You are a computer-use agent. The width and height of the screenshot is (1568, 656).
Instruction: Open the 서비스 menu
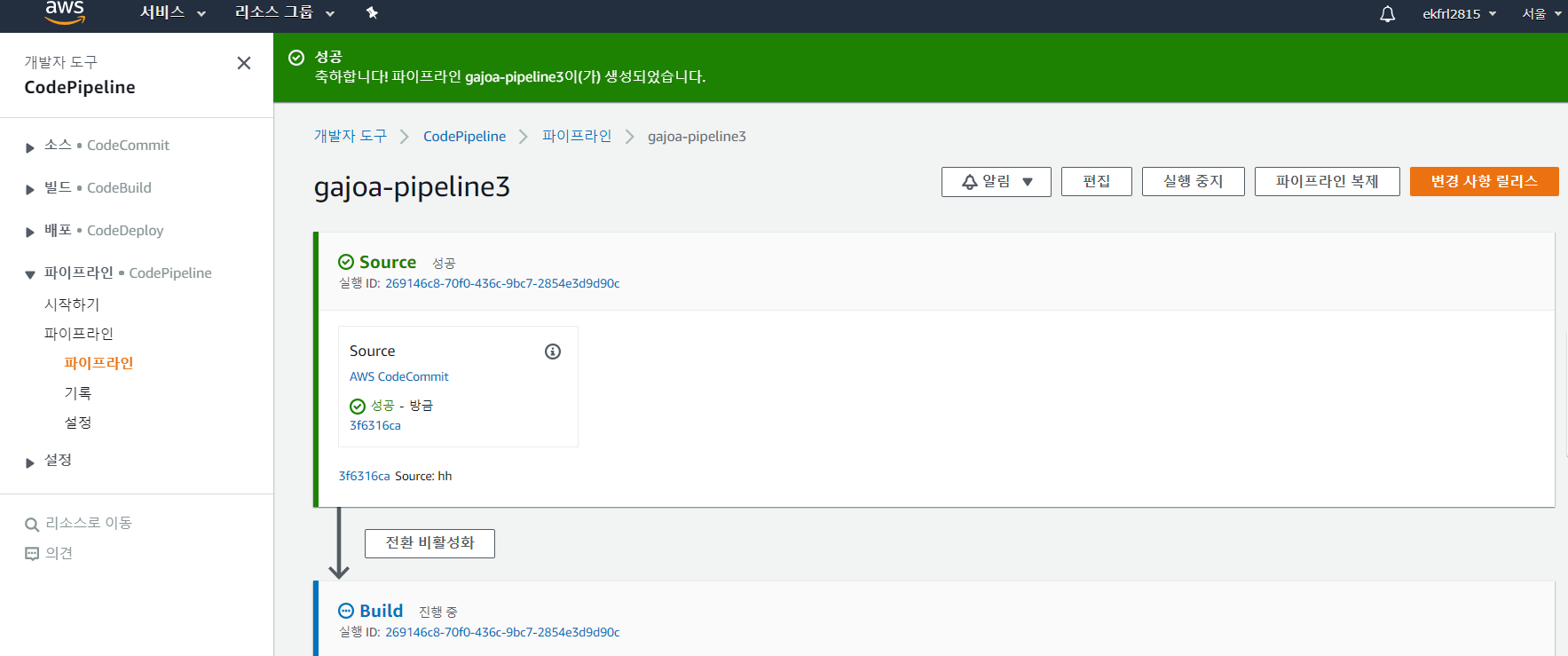coord(173,12)
